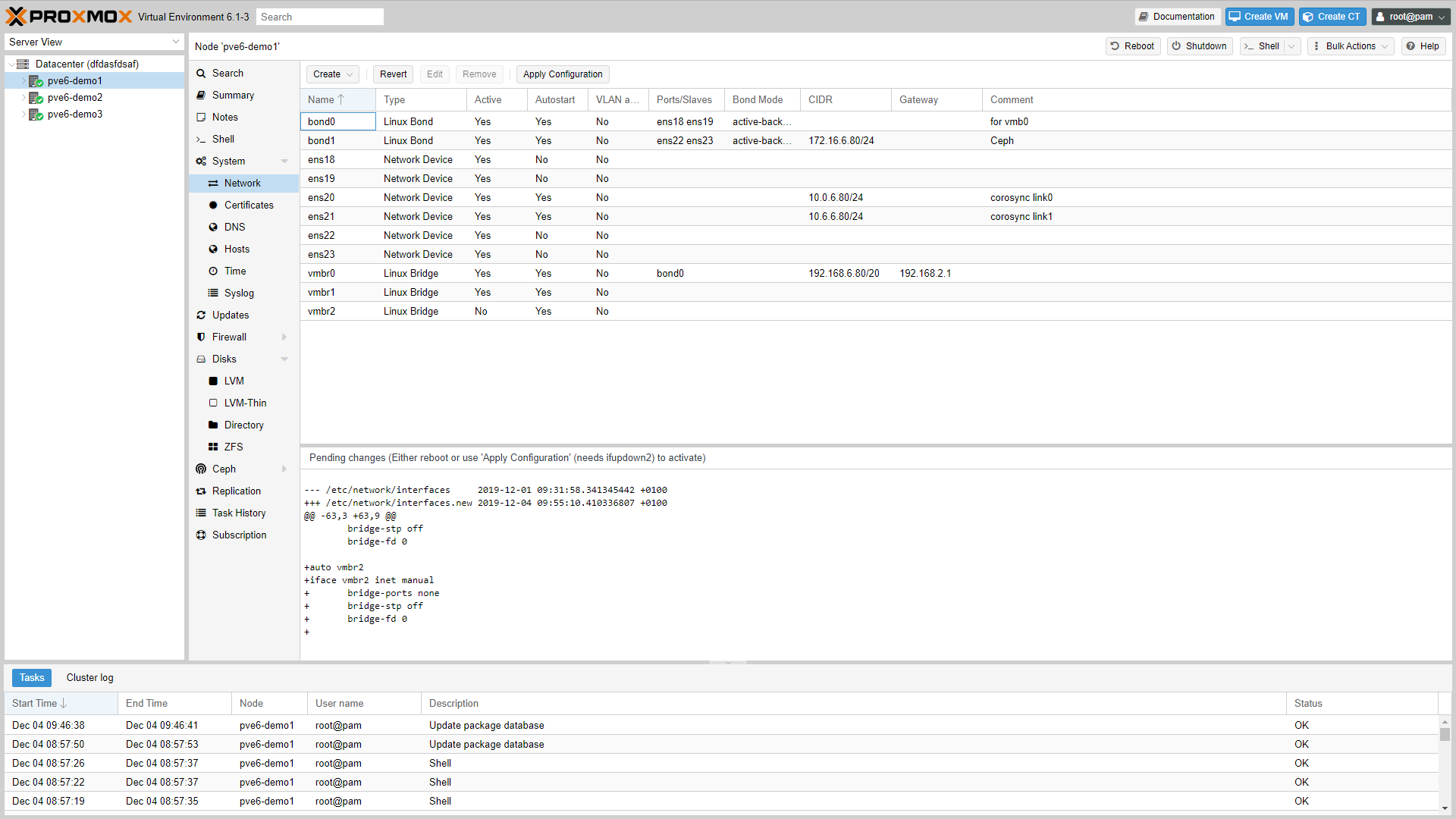Click the Certificates badge icon
The image size is (1456, 819).
pyautogui.click(x=213, y=206)
